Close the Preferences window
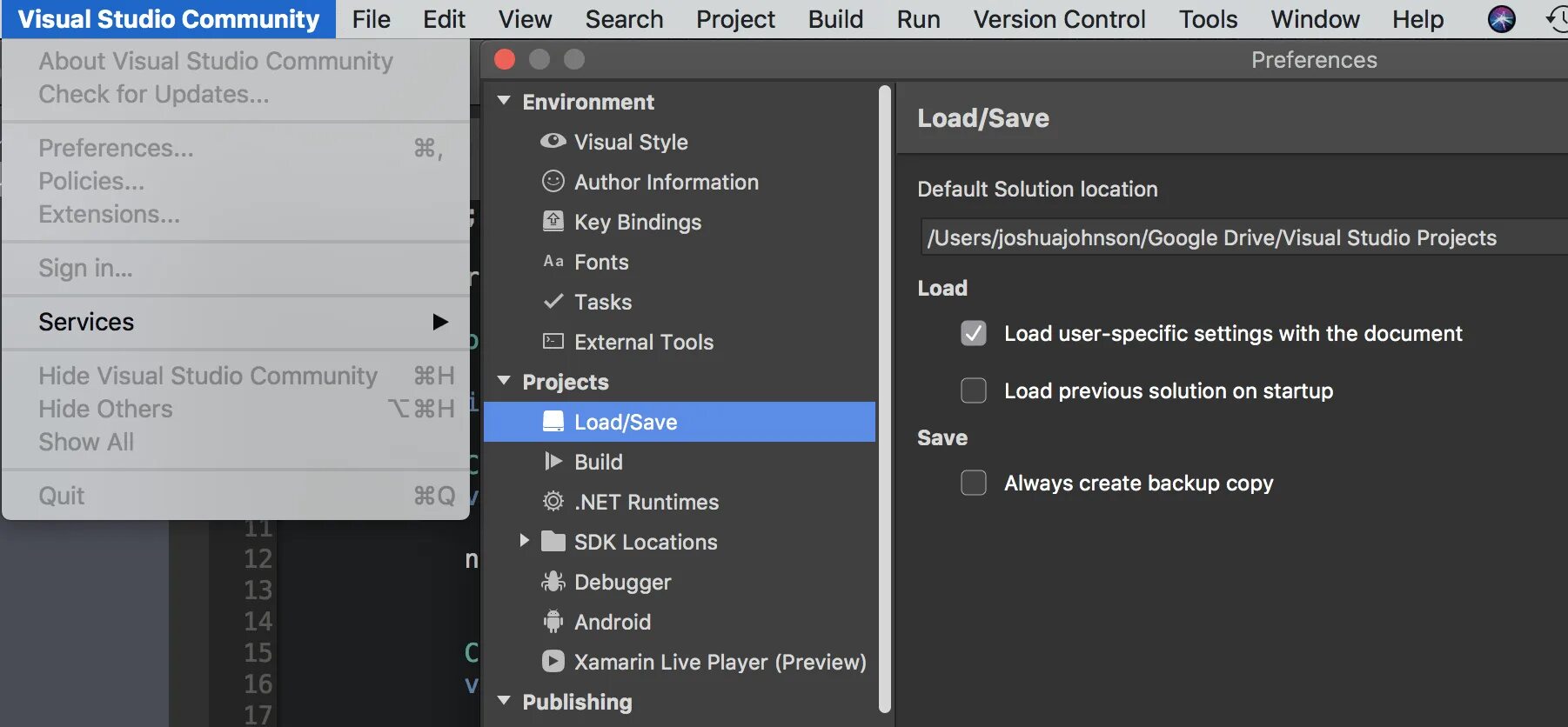This screenshot has height=727, width=1568. click(x=505, y=59)
